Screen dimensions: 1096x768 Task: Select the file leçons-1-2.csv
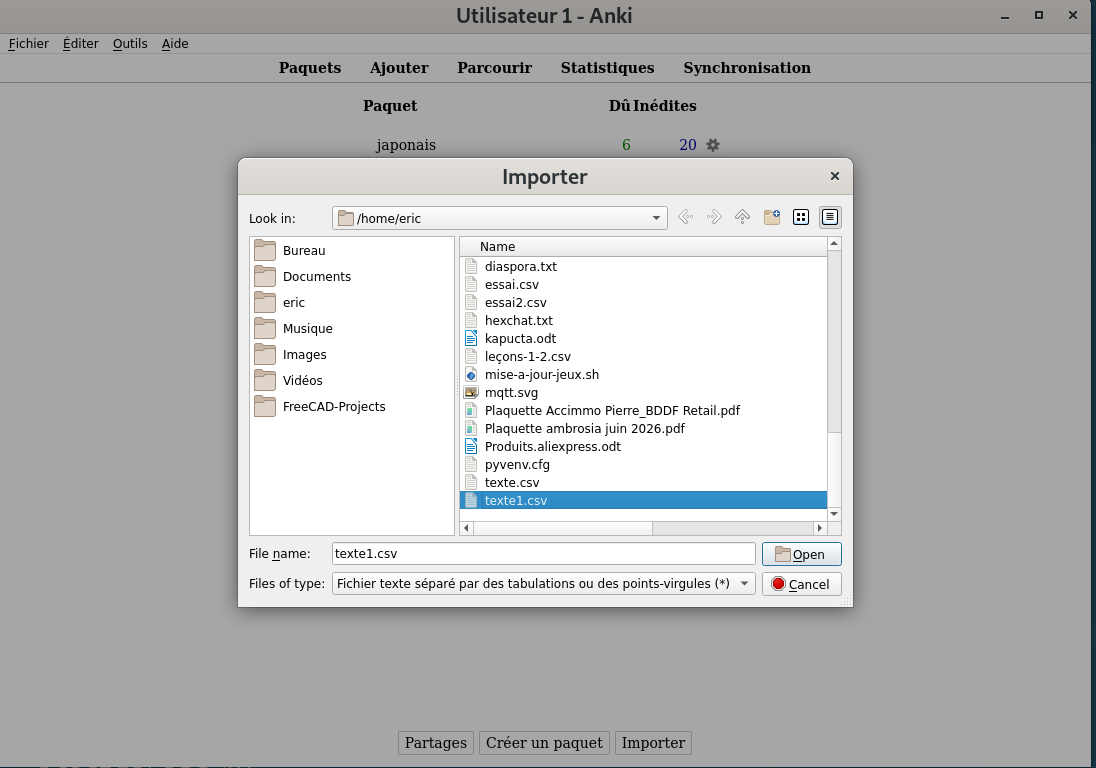(x=528, y=356)
